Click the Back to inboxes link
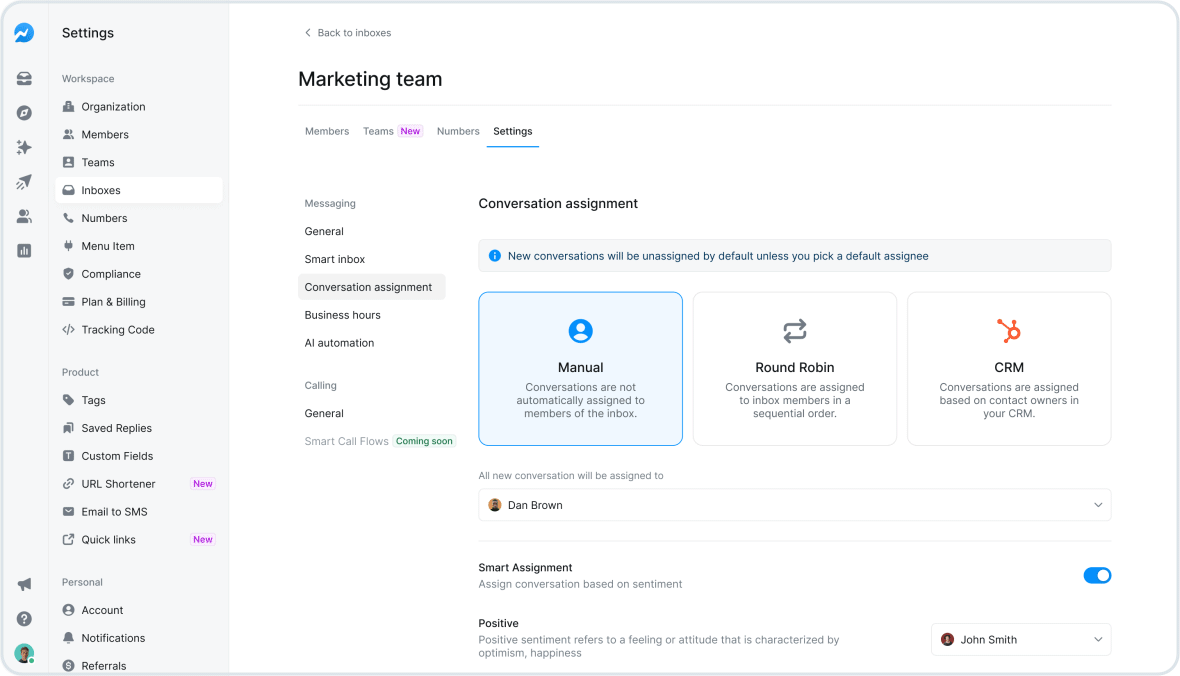 [x=347, y=32]
